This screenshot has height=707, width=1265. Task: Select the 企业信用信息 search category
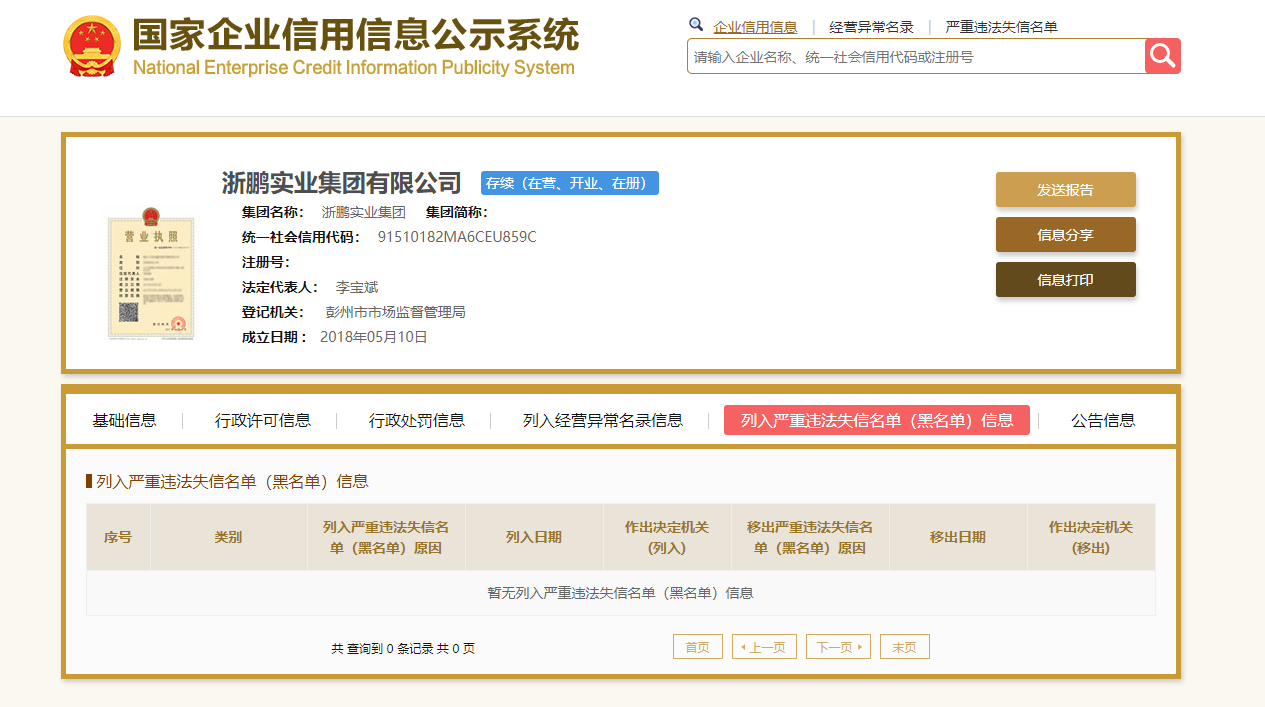point(755,27)
